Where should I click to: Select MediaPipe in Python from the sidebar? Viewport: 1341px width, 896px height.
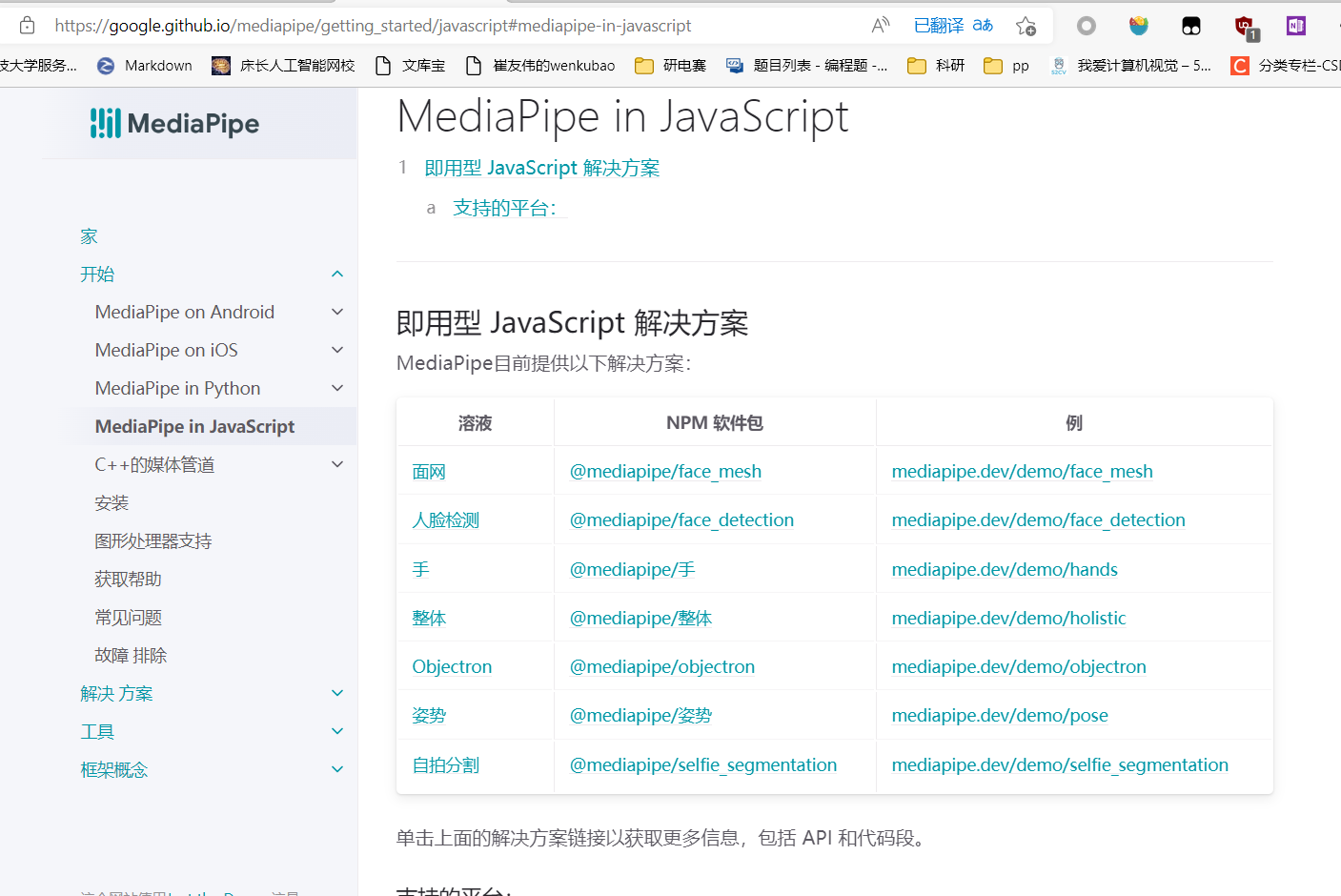click(x=176, y=388)
